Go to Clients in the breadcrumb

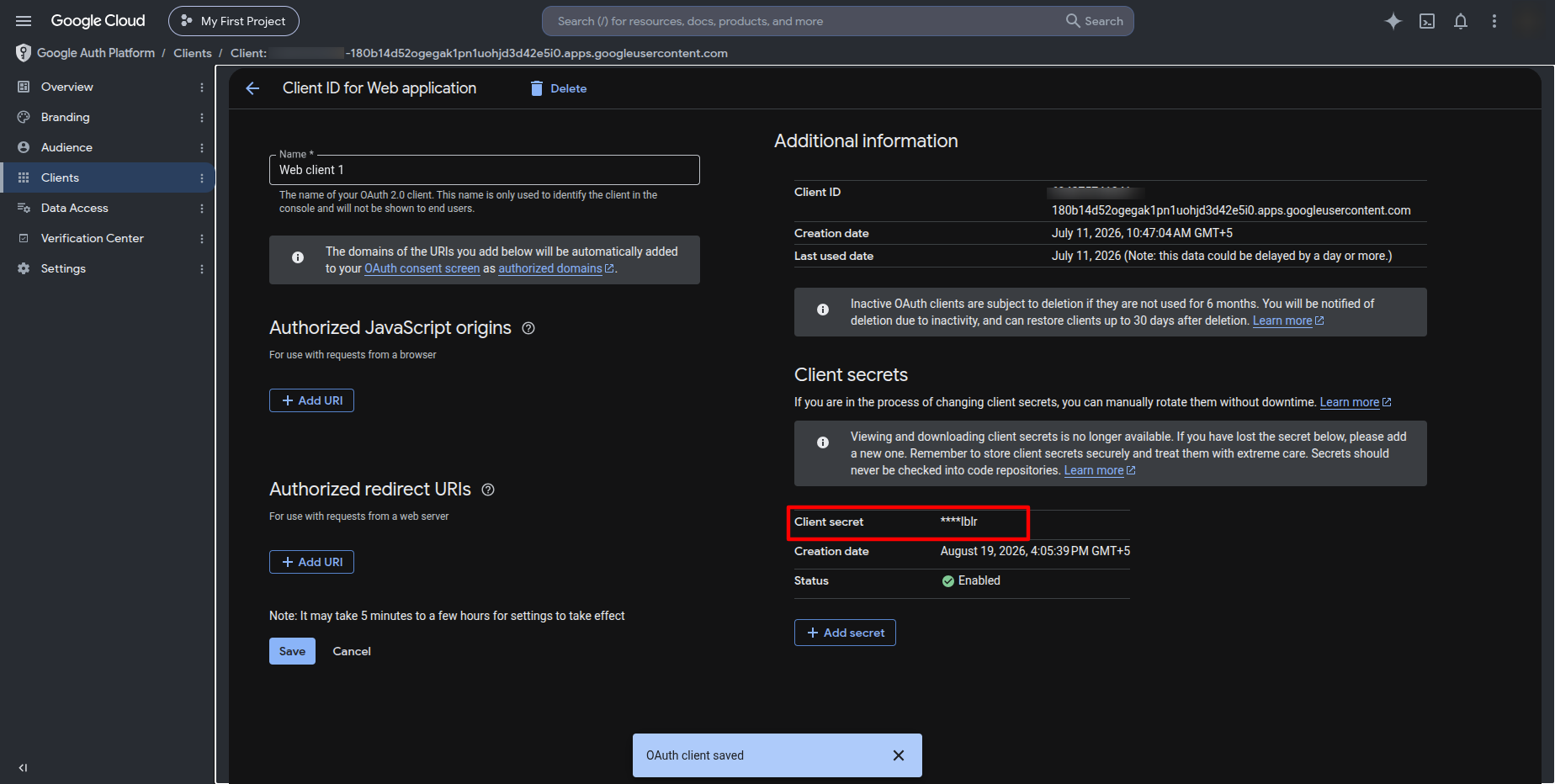tap(193, 53)
